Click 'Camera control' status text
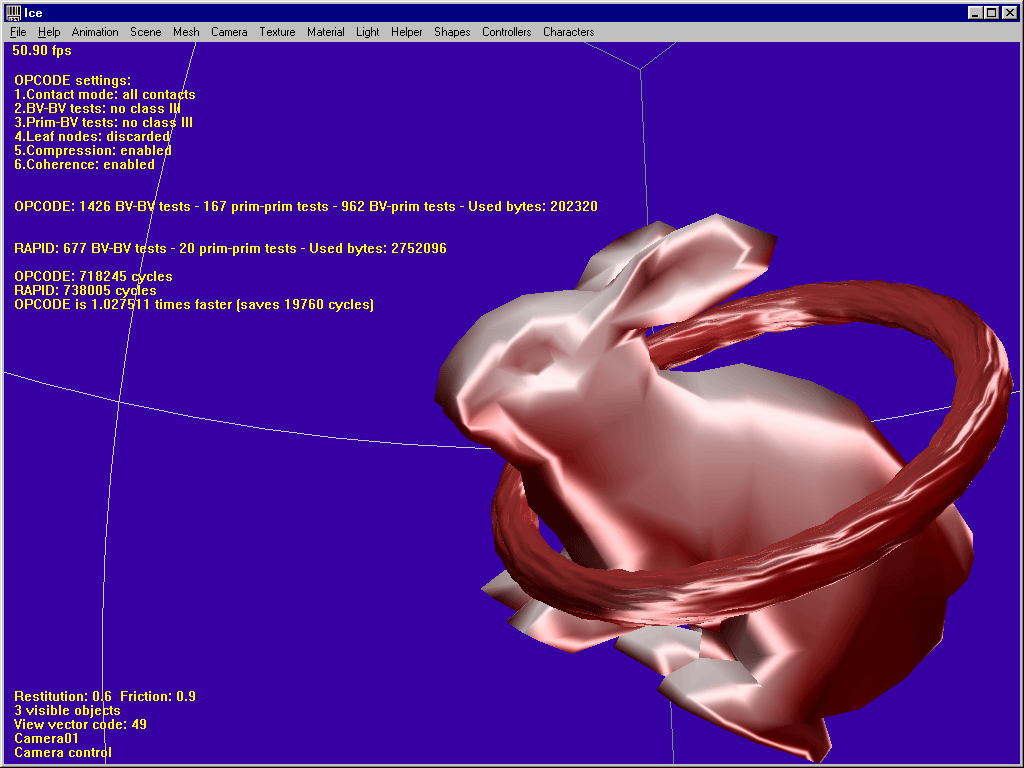The image size is (1024, 768). (x=63, y=752)
